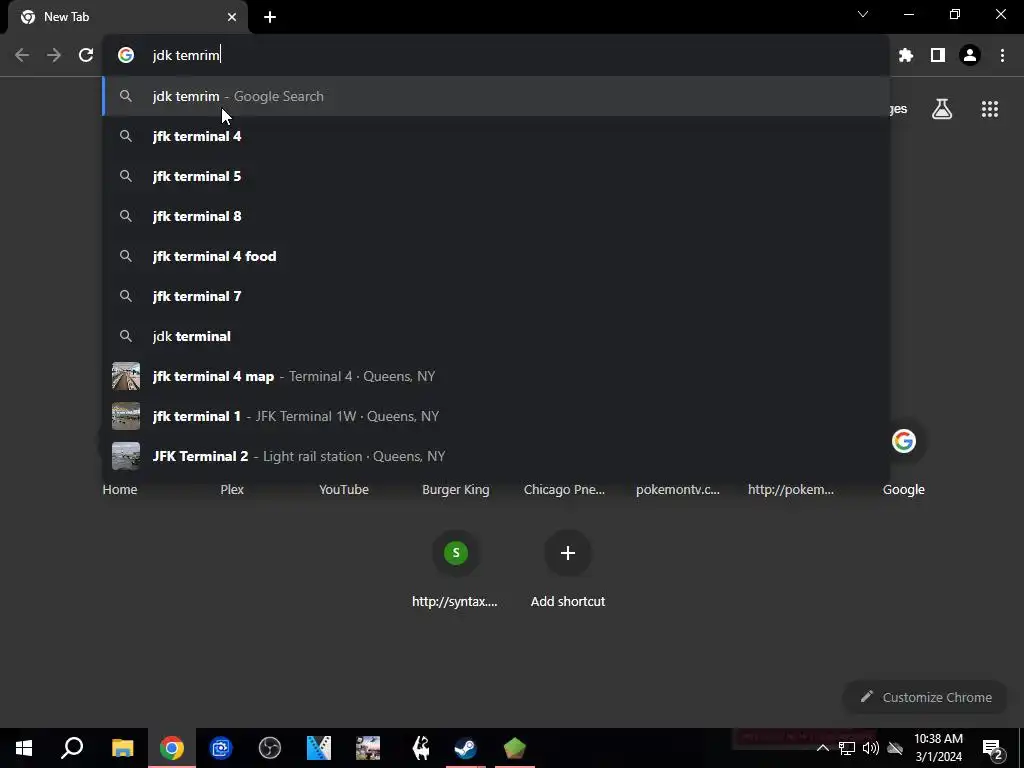The width and height of the screenshot is (1024, 768).
Task: Open the Home shortcut label
Action: pos(120,489)
